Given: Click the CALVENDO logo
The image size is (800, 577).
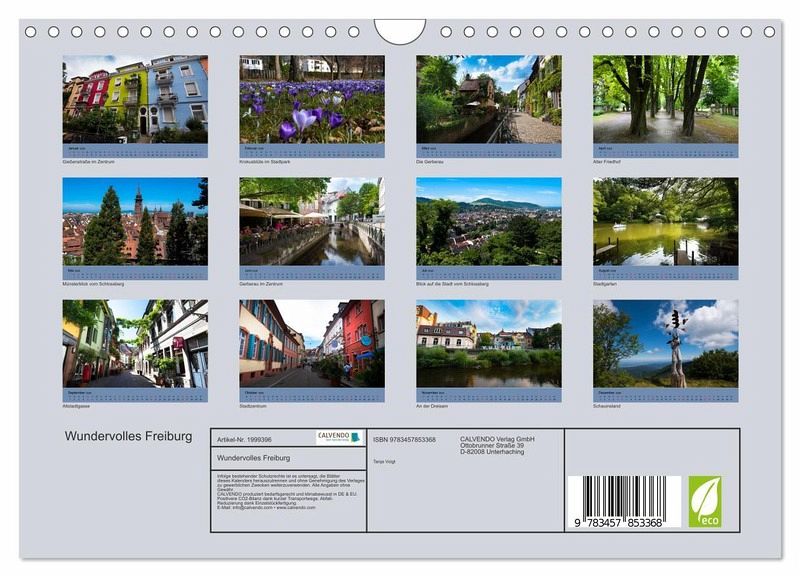Looking at the screenshot, I should (x=338, y=438).
